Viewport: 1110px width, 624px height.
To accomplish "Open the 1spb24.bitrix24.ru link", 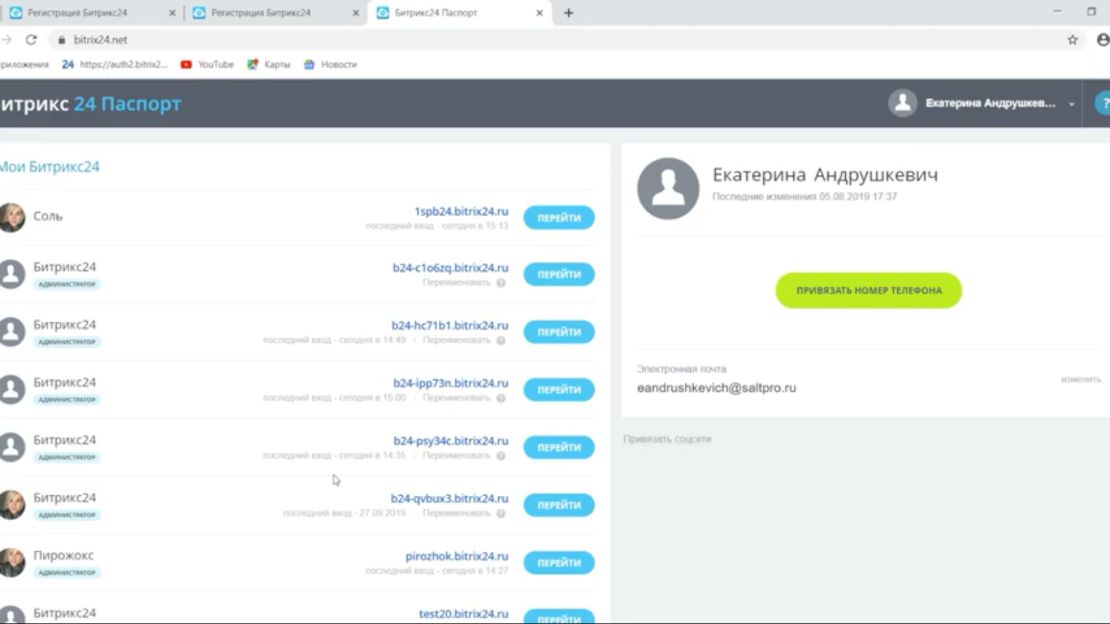I will point(461,211).
